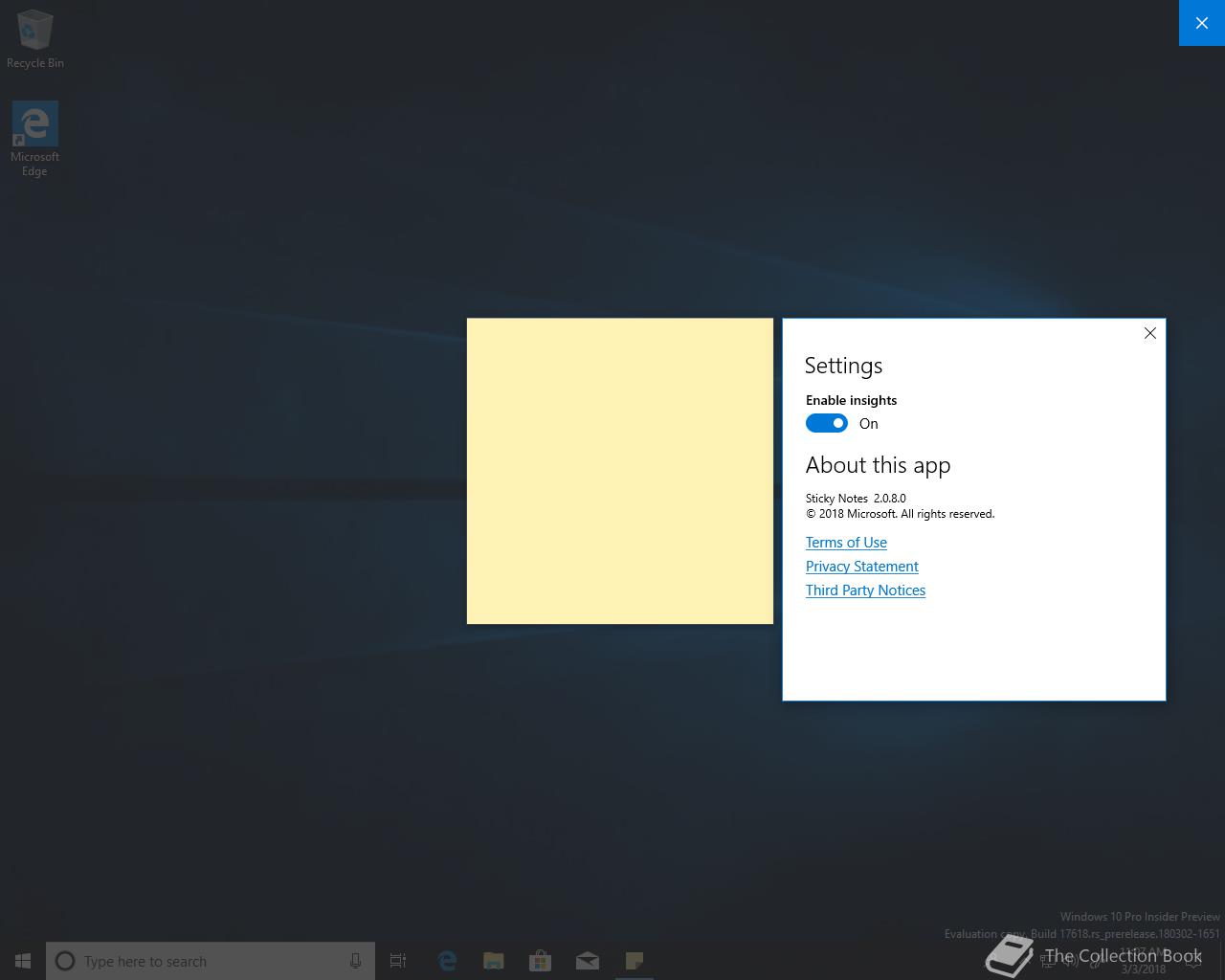Click the Type here to search box
Viewport: 1225px width, 980px height.
click(211, 961)
